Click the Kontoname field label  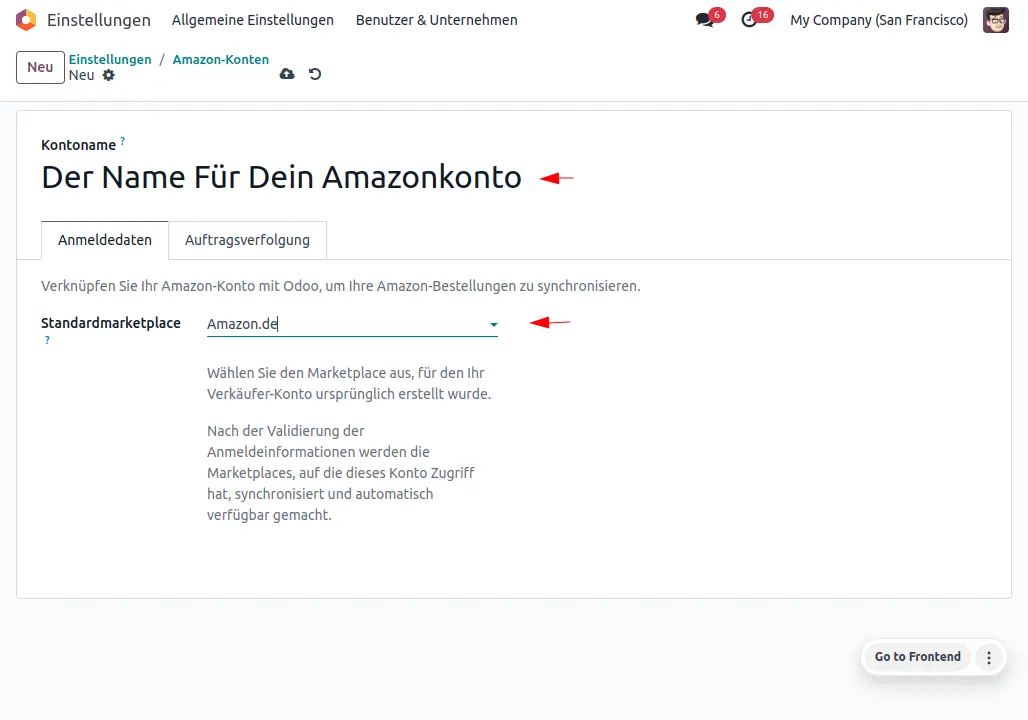[x=79, y=145]
